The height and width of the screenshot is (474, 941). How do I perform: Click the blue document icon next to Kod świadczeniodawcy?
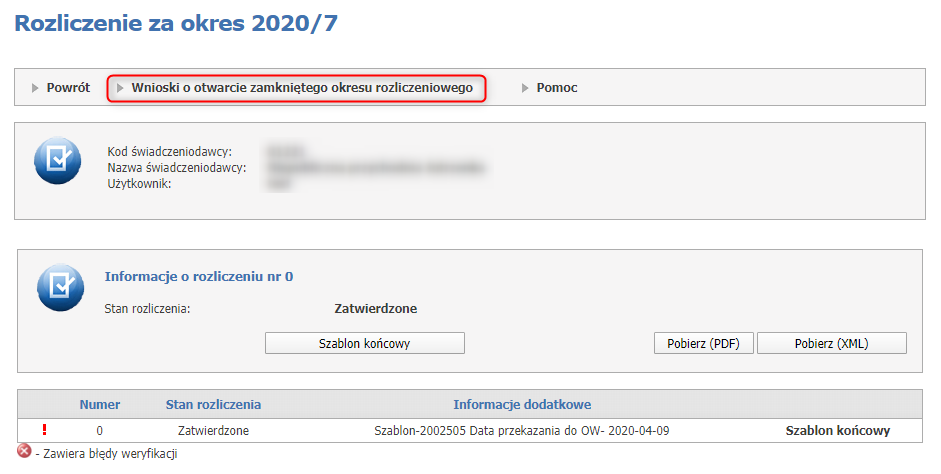click(58, 164)
